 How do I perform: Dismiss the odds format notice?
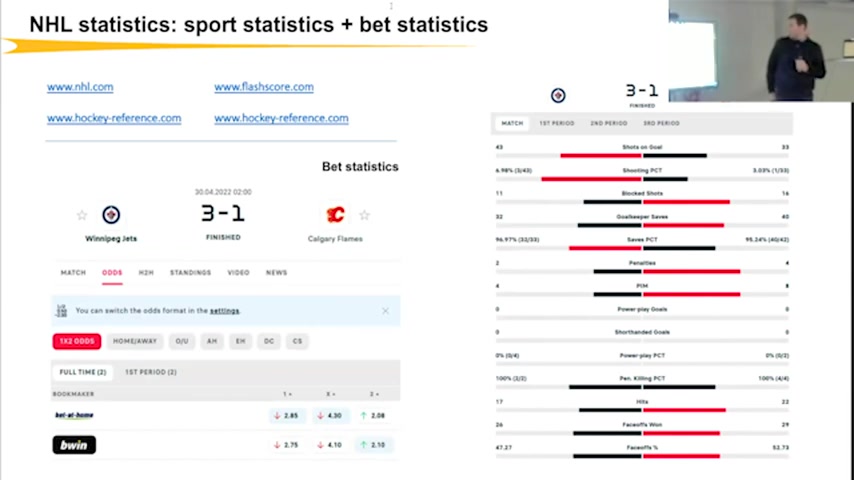pyautogui.click(x=385, y=311)
